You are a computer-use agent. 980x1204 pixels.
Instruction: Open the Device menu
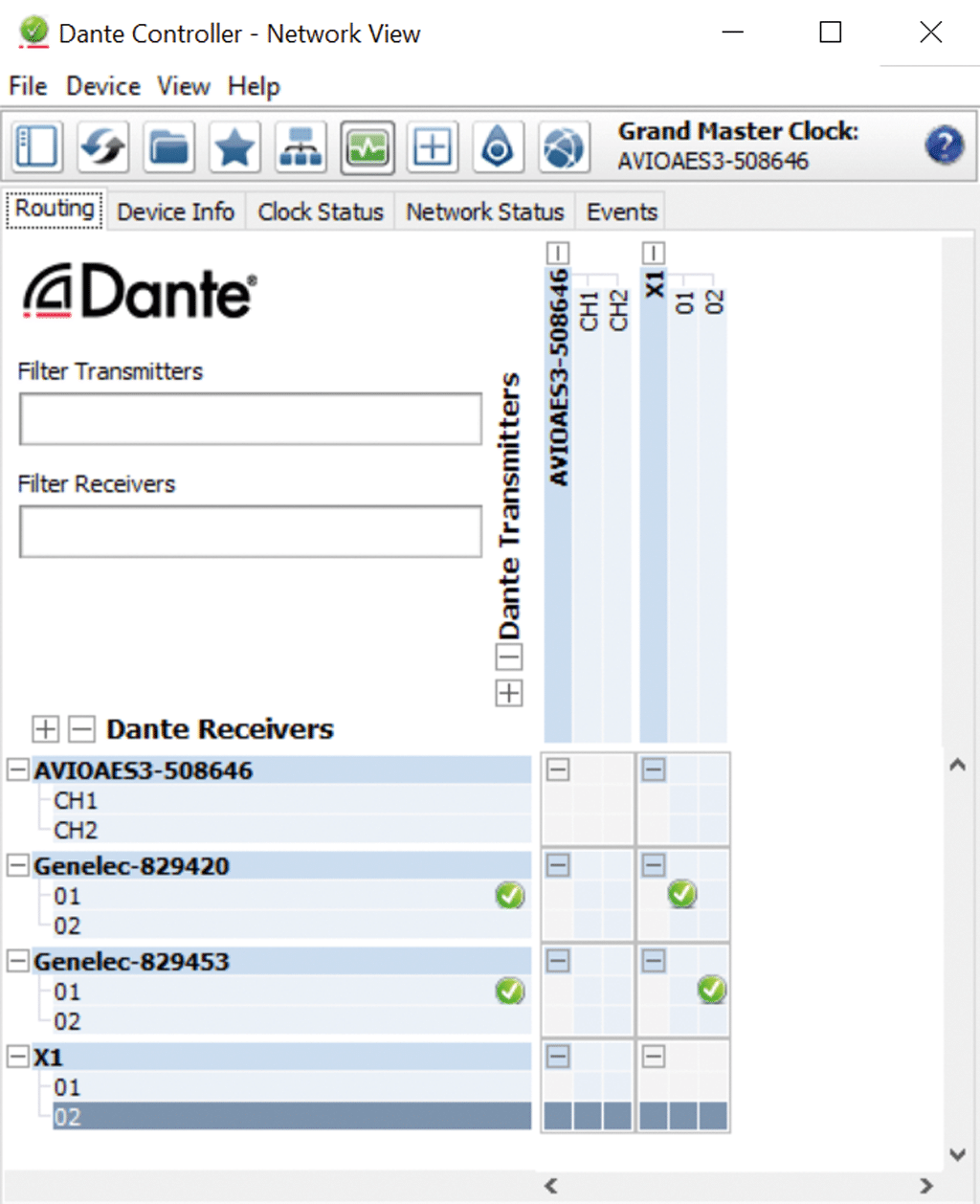pos(103,86)
